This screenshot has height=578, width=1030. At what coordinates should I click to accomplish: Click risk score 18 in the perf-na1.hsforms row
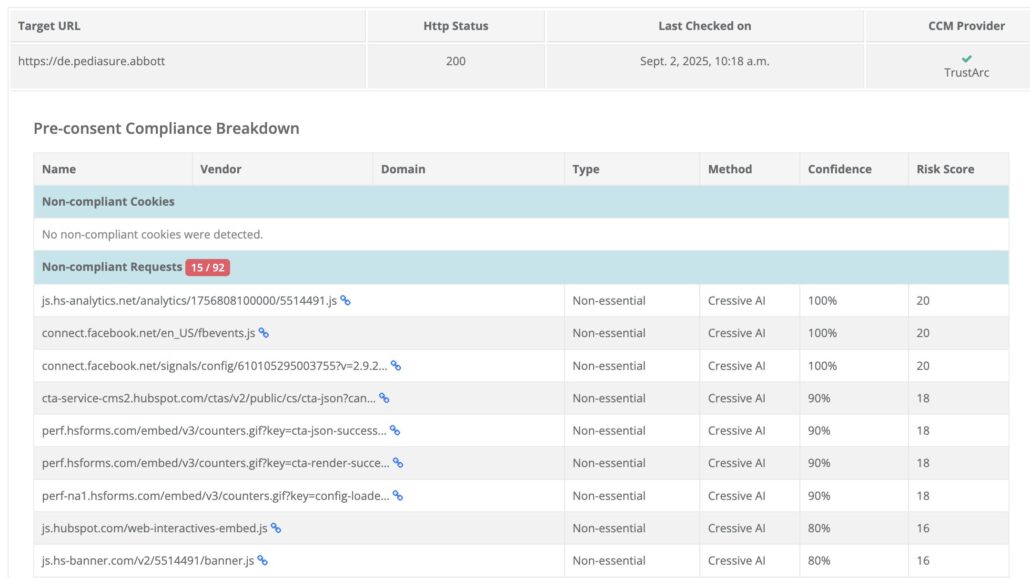[x=923, y=496]
